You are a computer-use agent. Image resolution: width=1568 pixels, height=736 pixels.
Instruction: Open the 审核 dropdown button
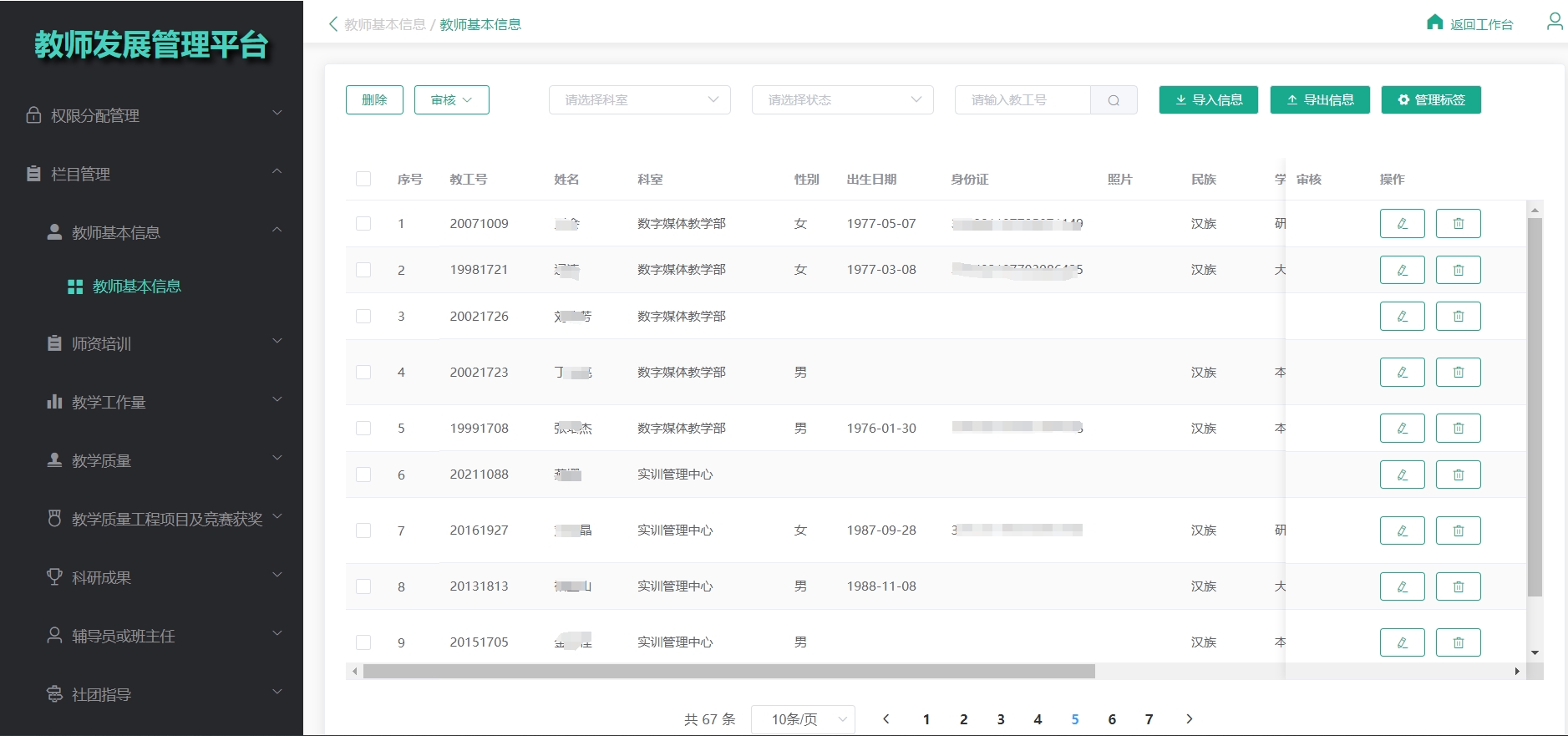click(452, 100)
